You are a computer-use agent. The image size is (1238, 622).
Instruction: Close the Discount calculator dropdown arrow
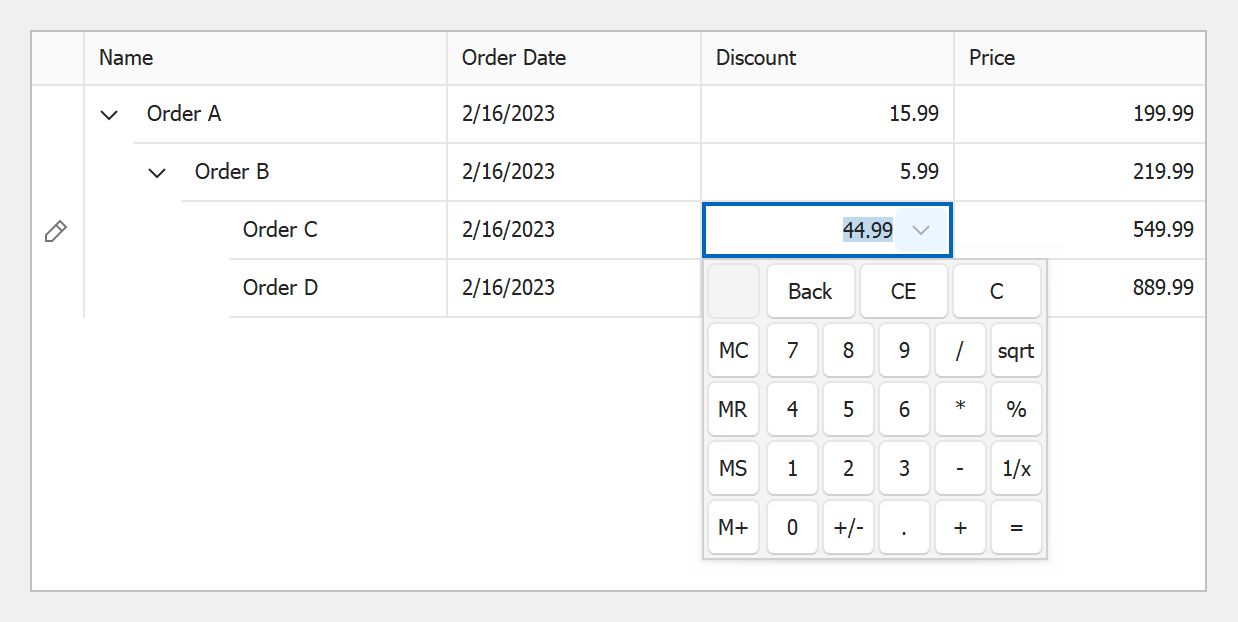point(922,230)
